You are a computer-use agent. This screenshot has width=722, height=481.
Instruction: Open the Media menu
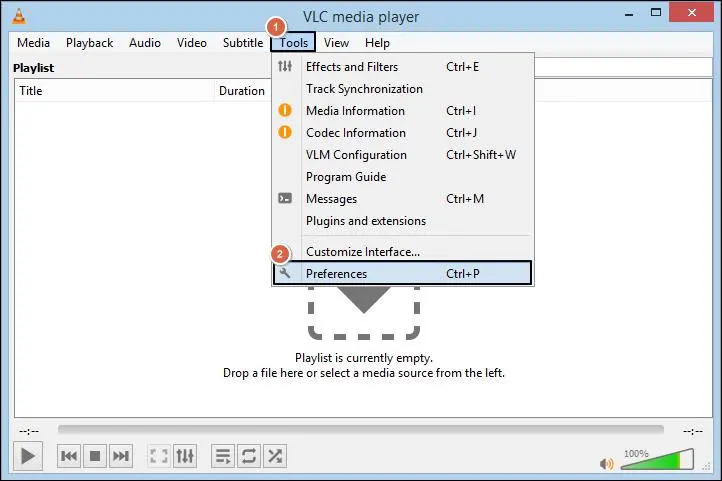coord(33,43)
